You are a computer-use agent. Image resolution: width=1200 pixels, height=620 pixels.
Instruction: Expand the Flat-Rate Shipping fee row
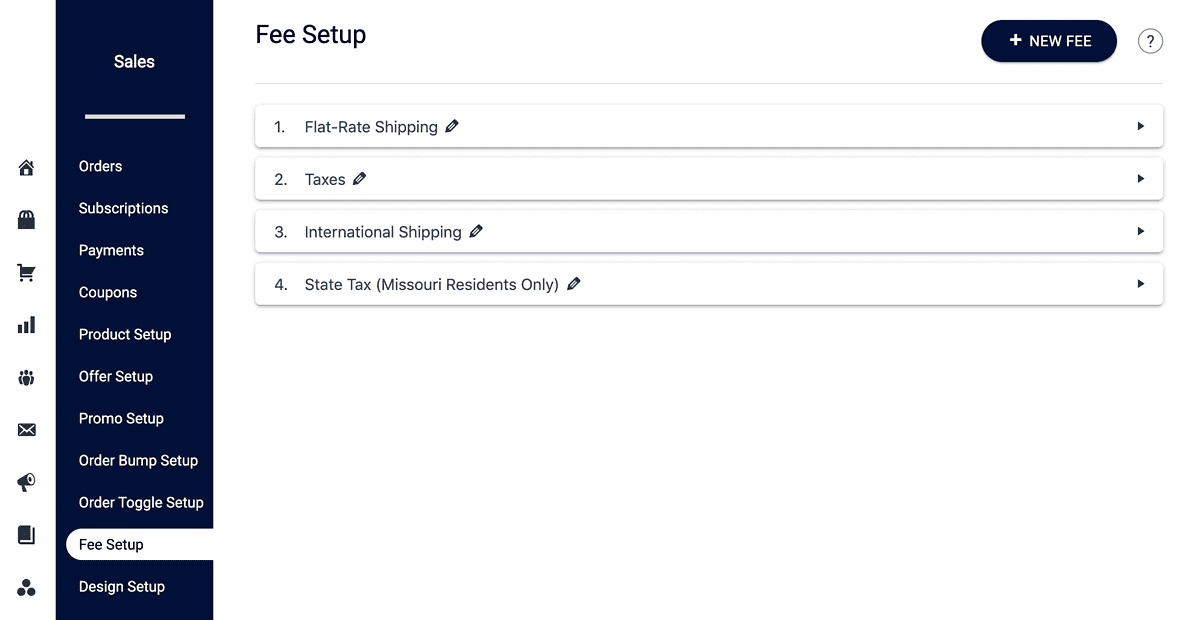pos(1140,126)
